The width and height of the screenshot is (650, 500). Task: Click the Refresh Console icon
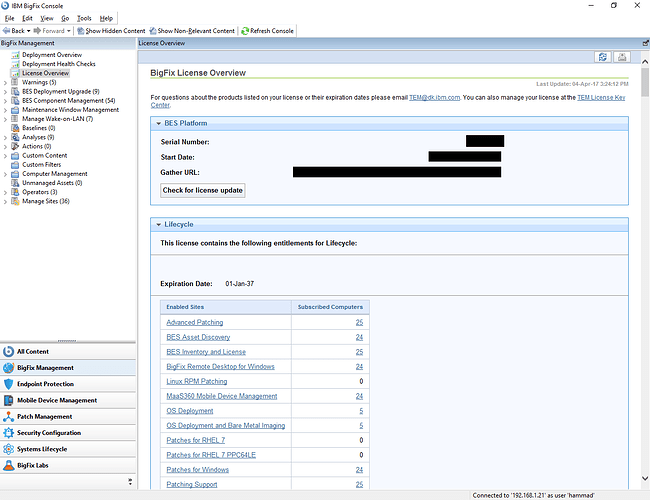[245, 31]
